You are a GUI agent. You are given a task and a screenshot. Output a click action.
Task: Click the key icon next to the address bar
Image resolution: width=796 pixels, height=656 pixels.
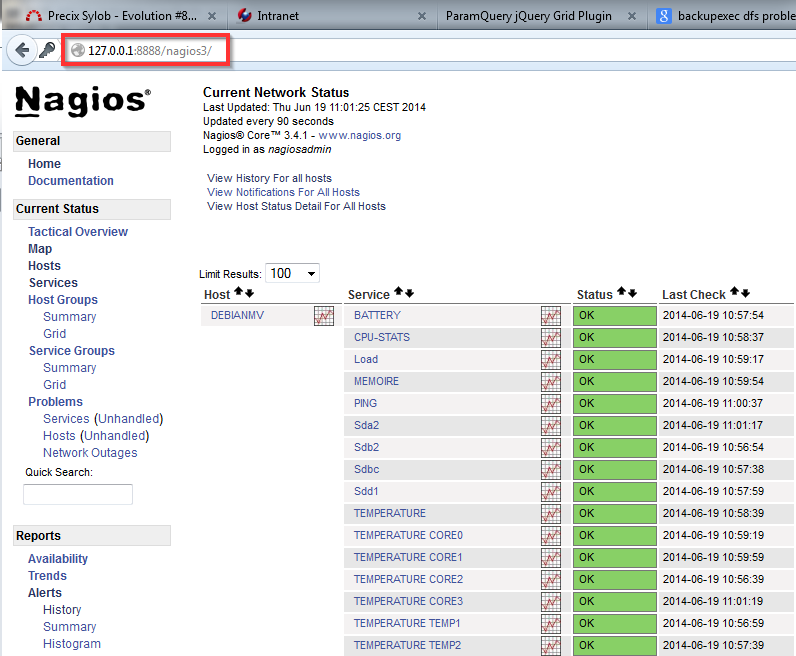tap(47, 50)
